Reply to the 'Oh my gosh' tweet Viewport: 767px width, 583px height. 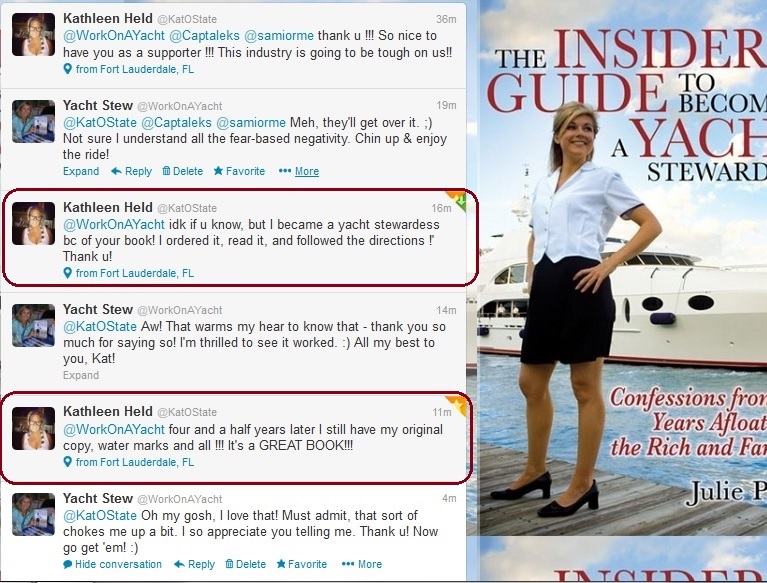pos(195,564)
